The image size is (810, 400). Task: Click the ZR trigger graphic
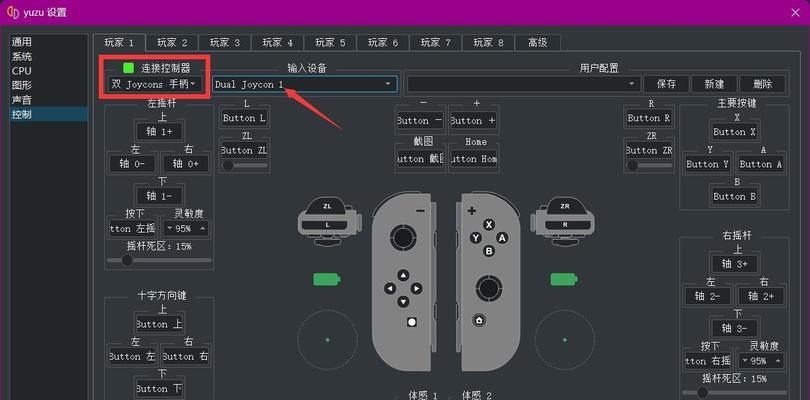565,208
